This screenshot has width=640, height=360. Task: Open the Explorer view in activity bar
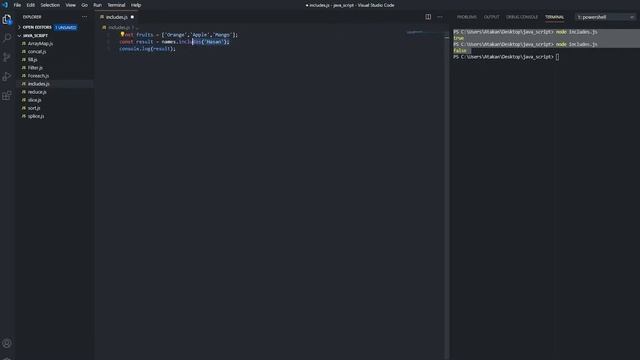tap(7, 19)
